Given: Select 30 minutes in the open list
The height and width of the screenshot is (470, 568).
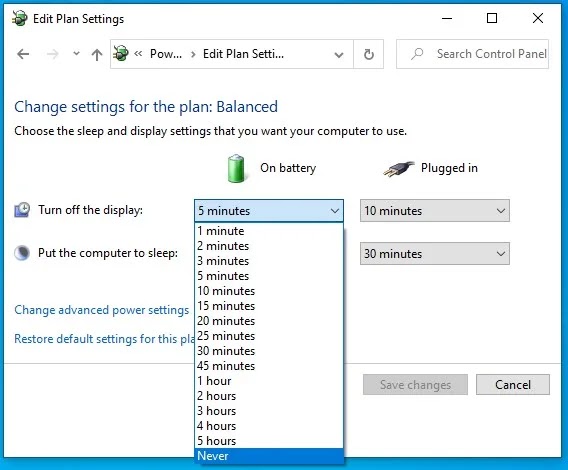Looking at the screenshot, I should click(x=269, y=351).
